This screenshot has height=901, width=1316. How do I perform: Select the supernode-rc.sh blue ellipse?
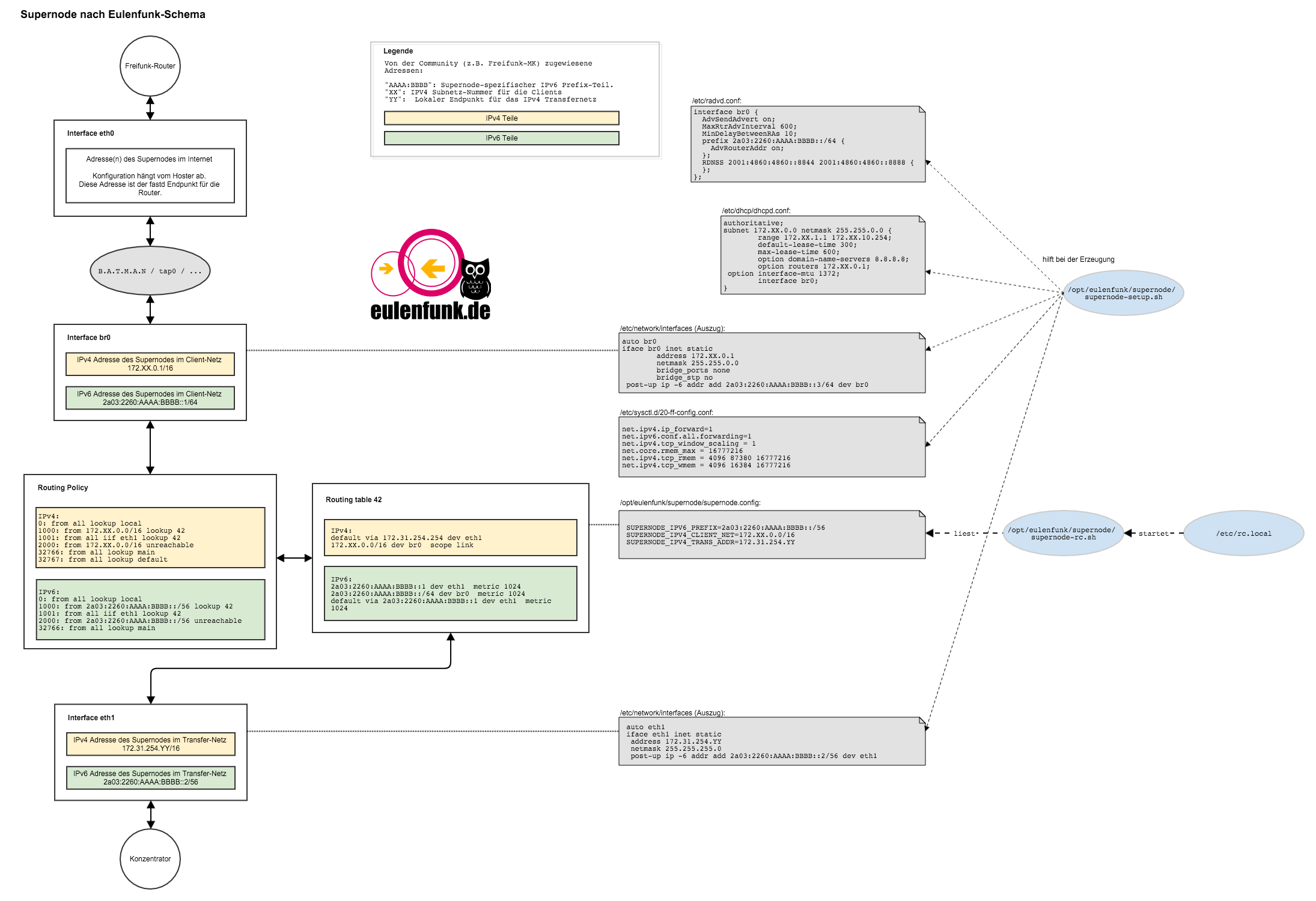click(1063, 533)
